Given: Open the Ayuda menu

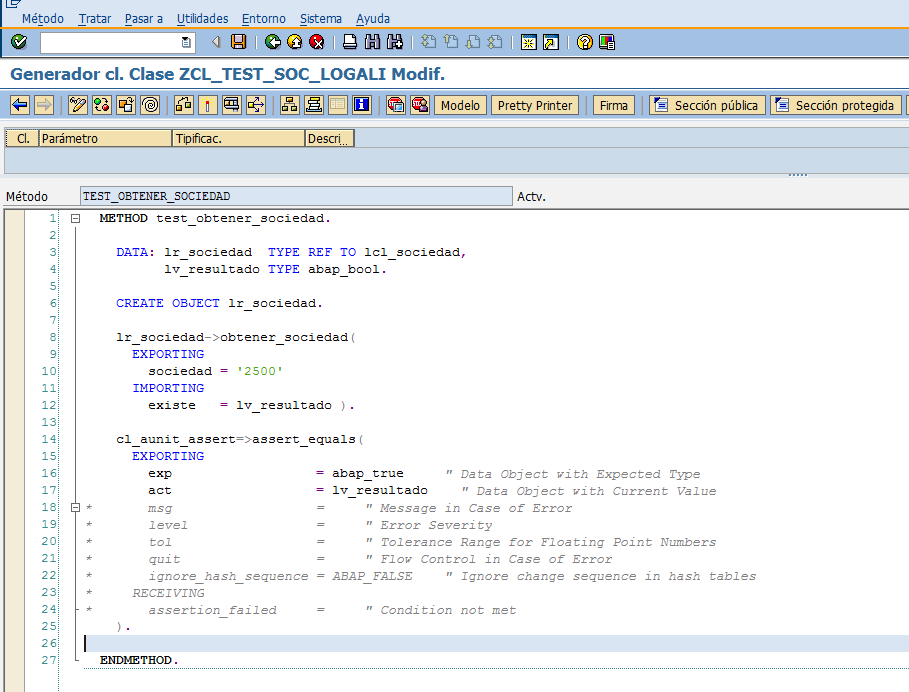Looking at the screenshot, I should pos(373,19).
